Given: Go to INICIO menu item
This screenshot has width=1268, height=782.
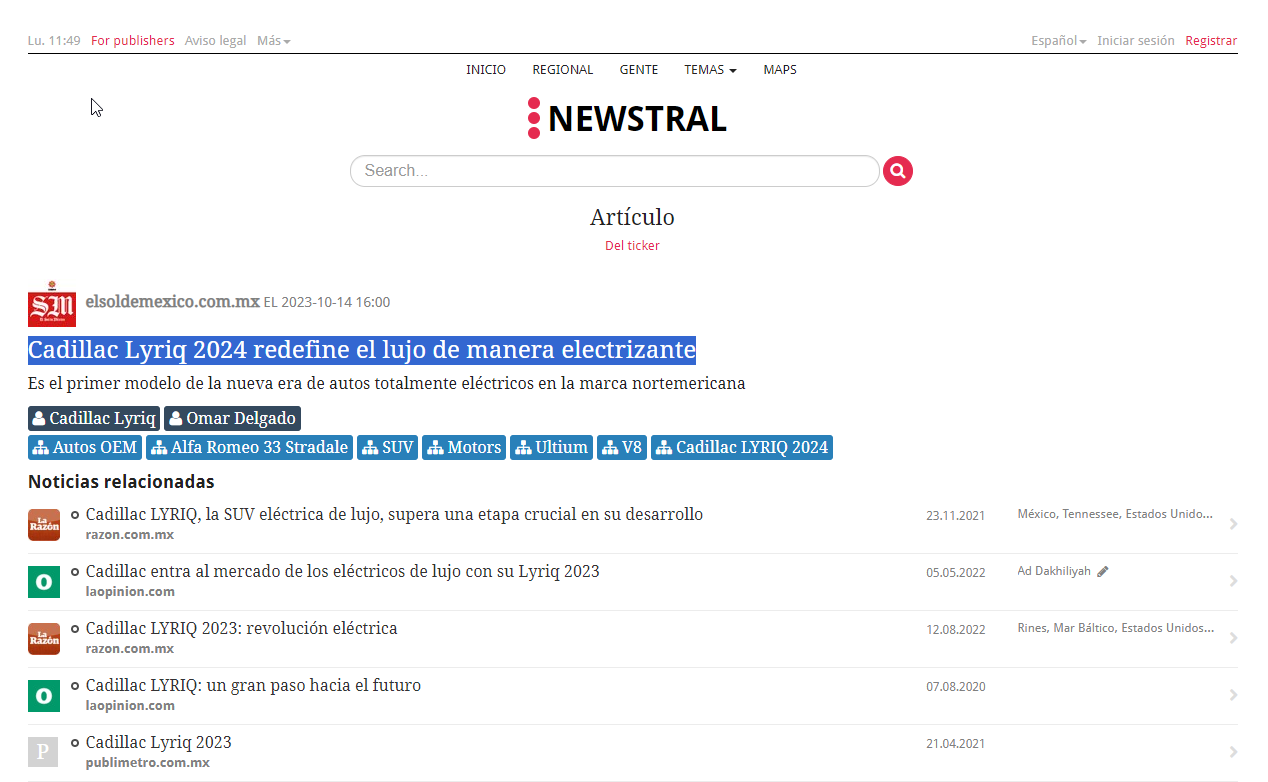Looking at the screenshot, I should tap(486, 70).
